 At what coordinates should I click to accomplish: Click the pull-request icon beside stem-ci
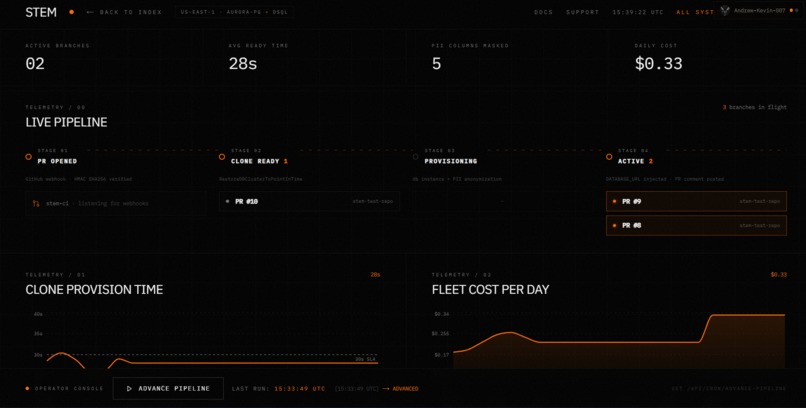tap(36, 203)
